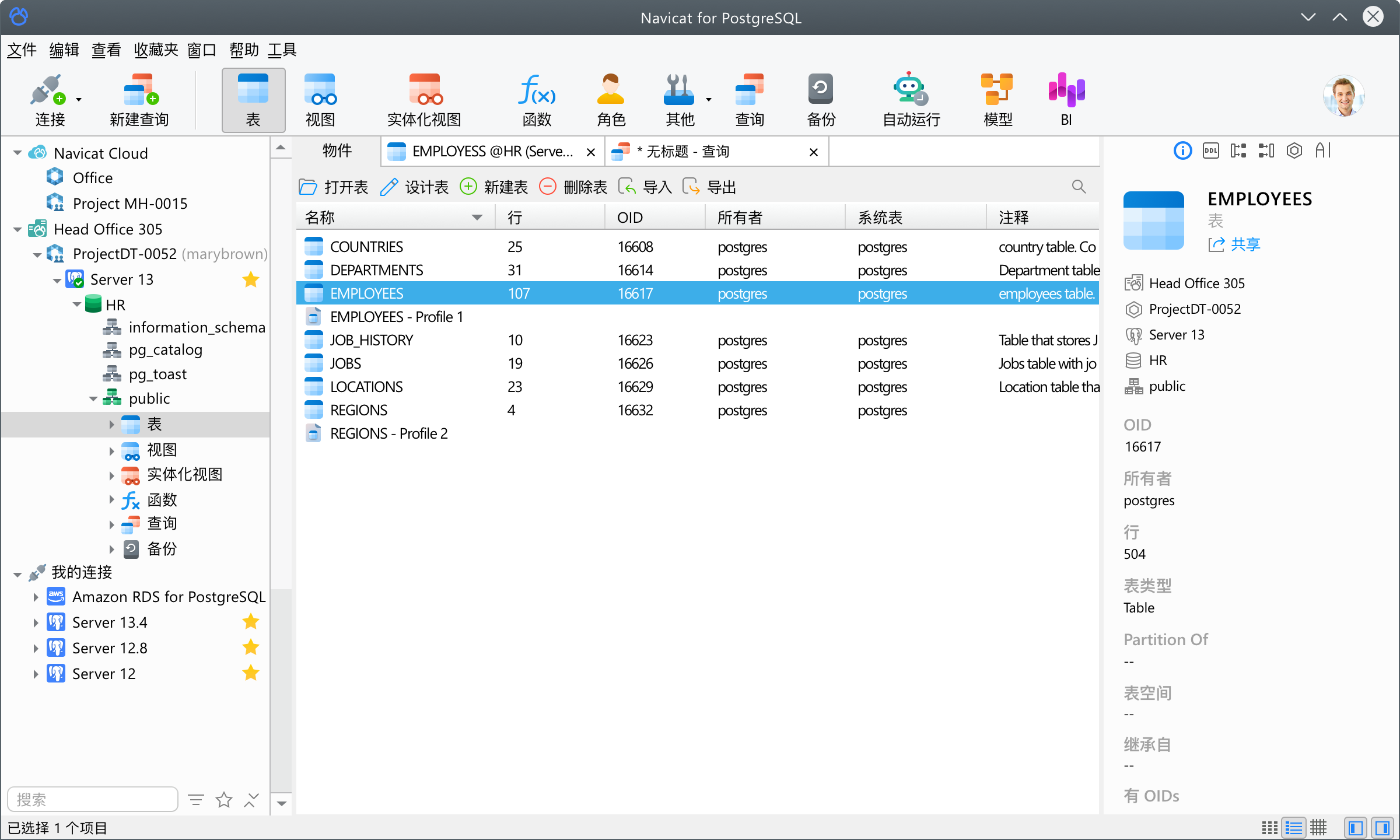Click the sidebar 搜索 search field
The image size is (1400, 840).
(x=93, y=799)
